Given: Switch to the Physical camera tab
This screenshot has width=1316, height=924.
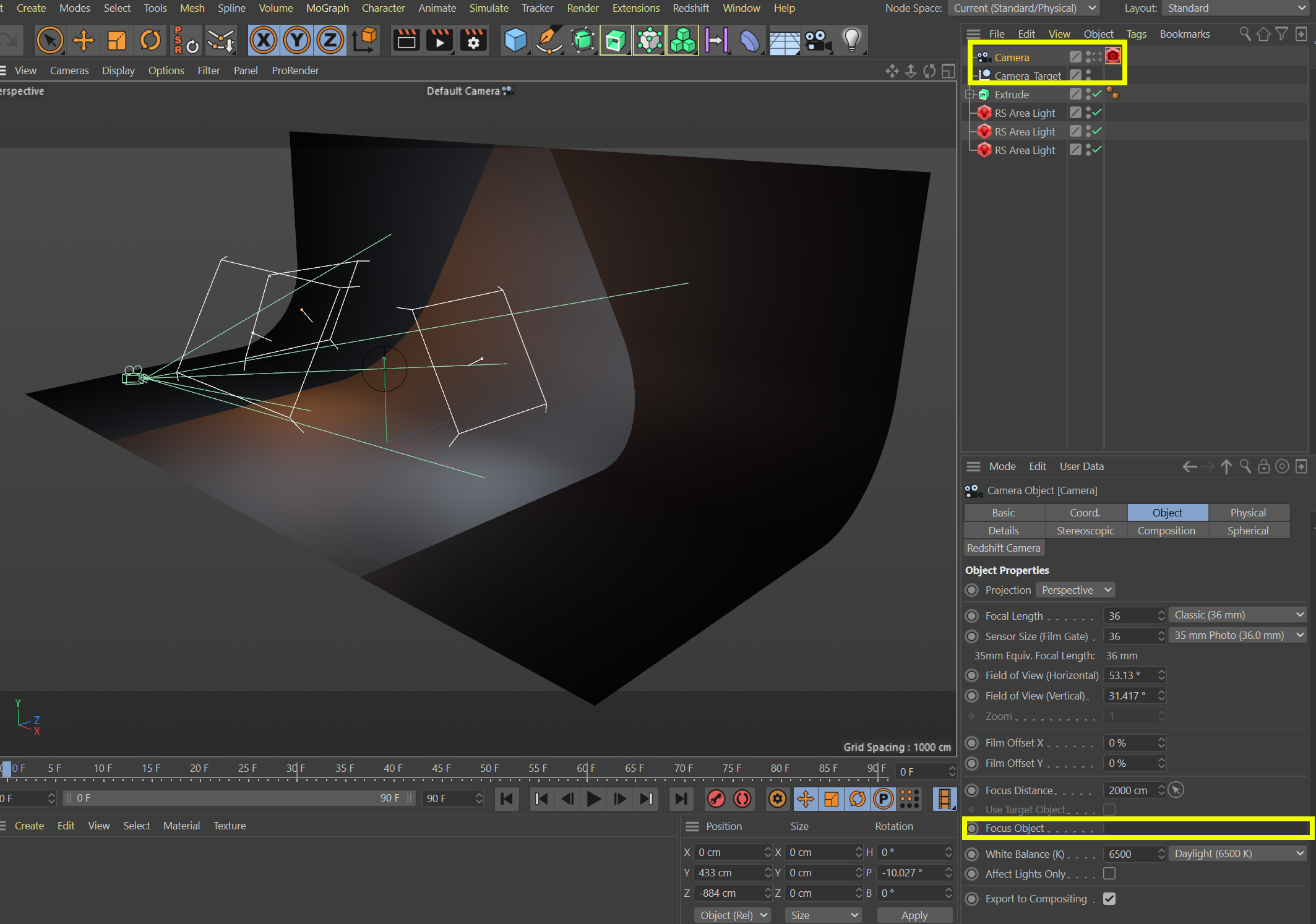Looking at the screenshot, I should tap(1248, 512).
